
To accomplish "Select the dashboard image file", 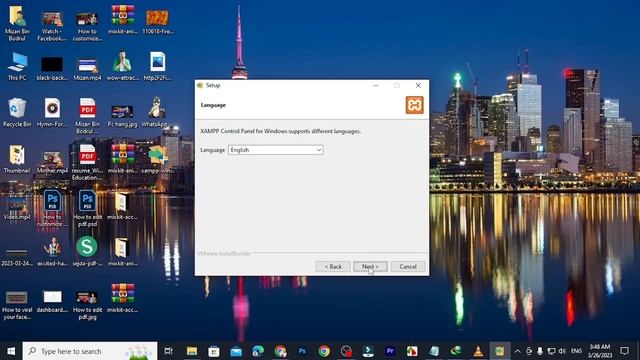I will point(52,301).
